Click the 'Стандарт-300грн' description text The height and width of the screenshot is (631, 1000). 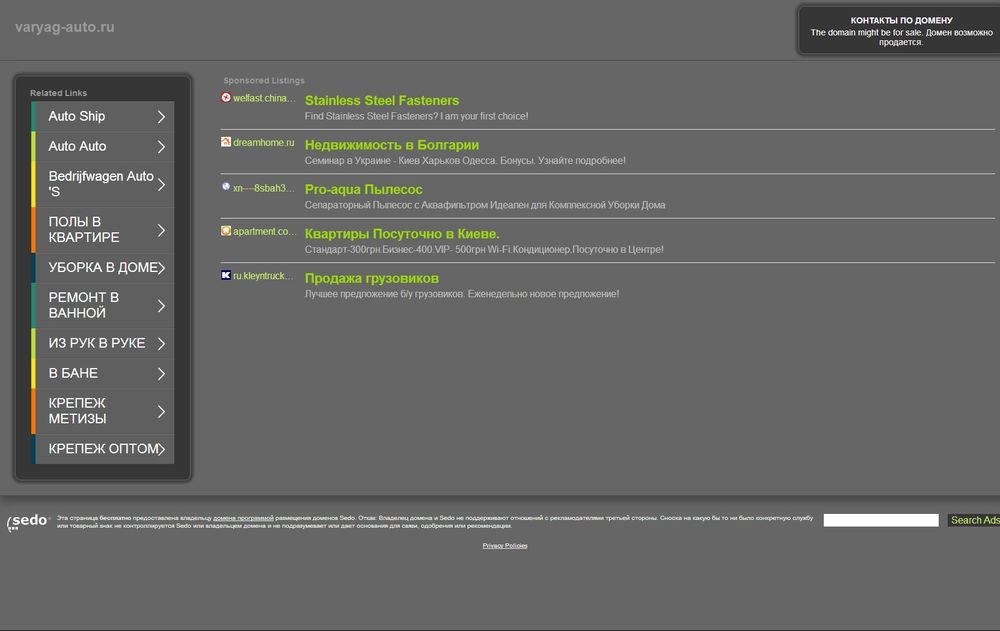click(484, 249)
